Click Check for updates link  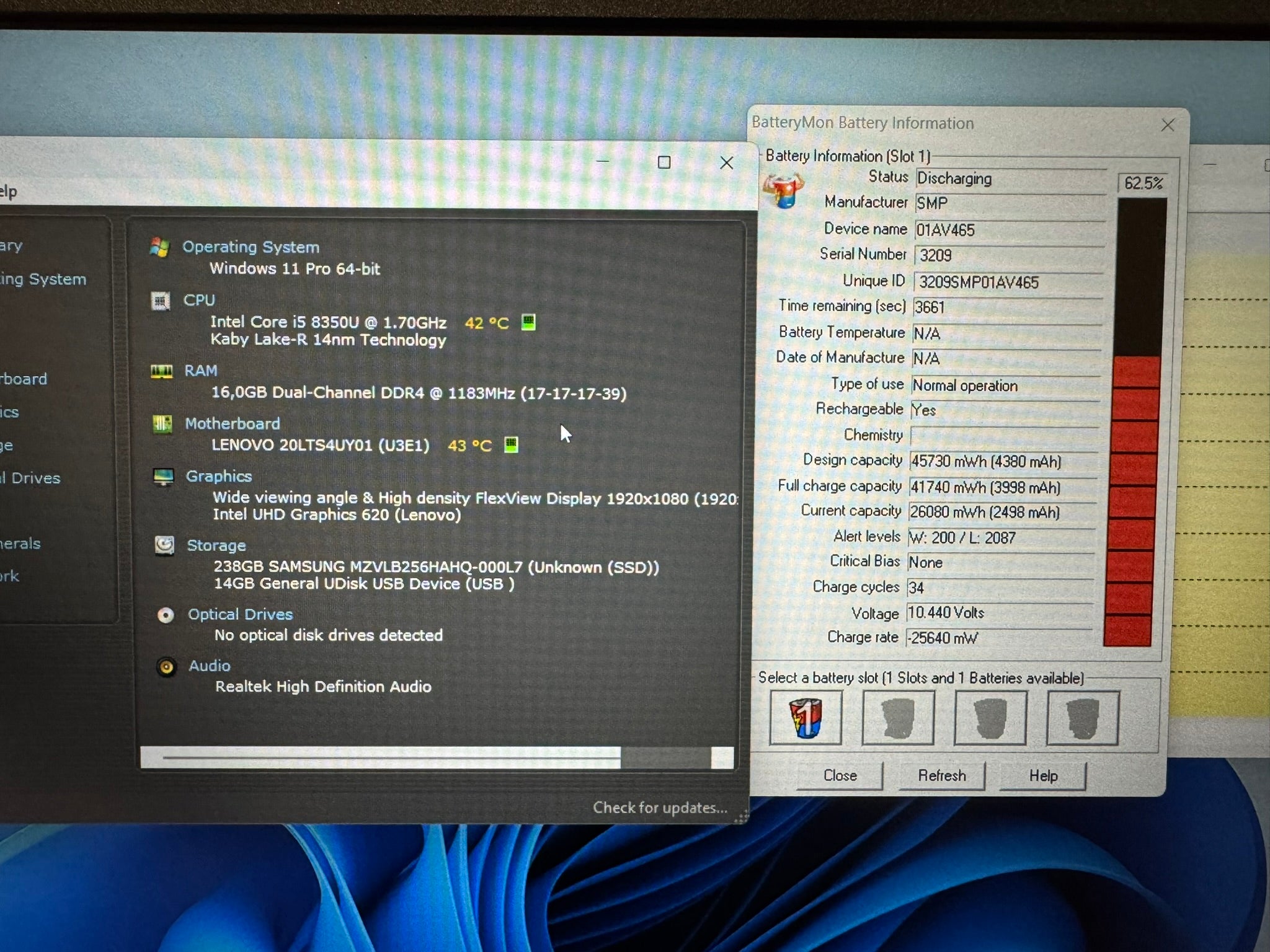click(x=660, y=808)
